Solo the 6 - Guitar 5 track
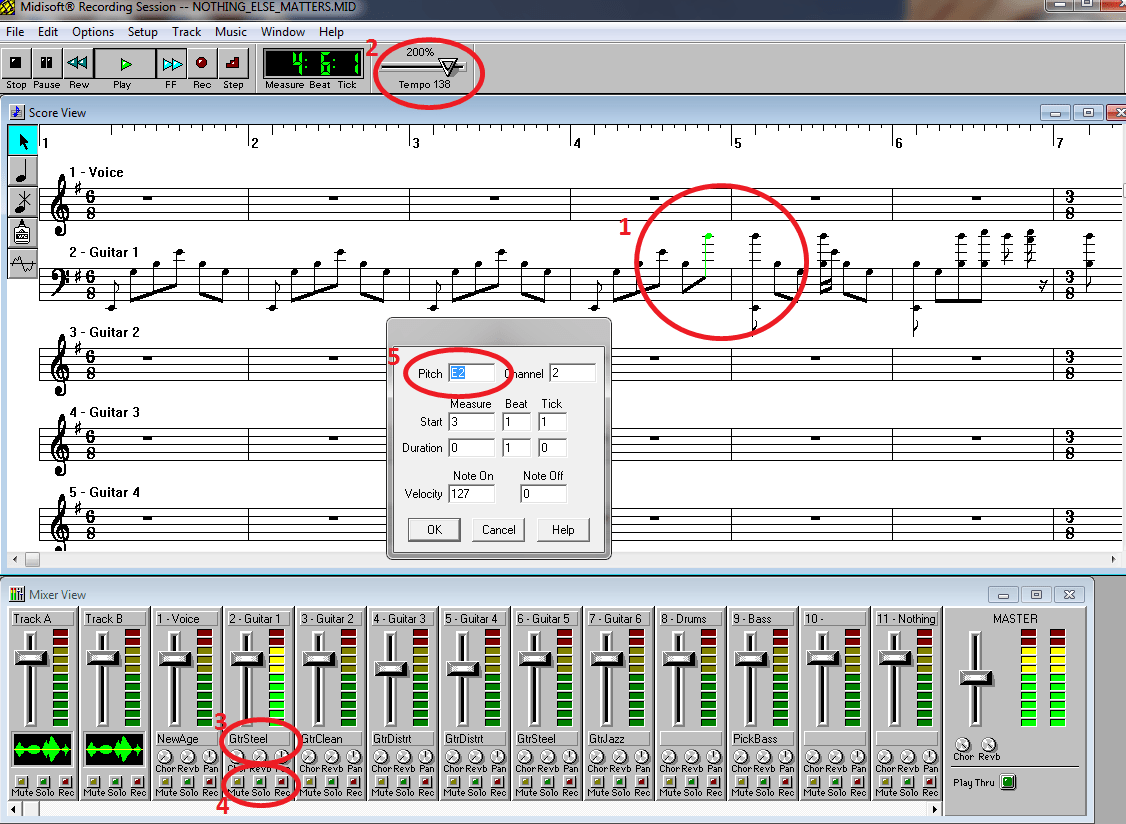Image resolution: width=1126 pixels, height=824 pixels. coord(548,781)
